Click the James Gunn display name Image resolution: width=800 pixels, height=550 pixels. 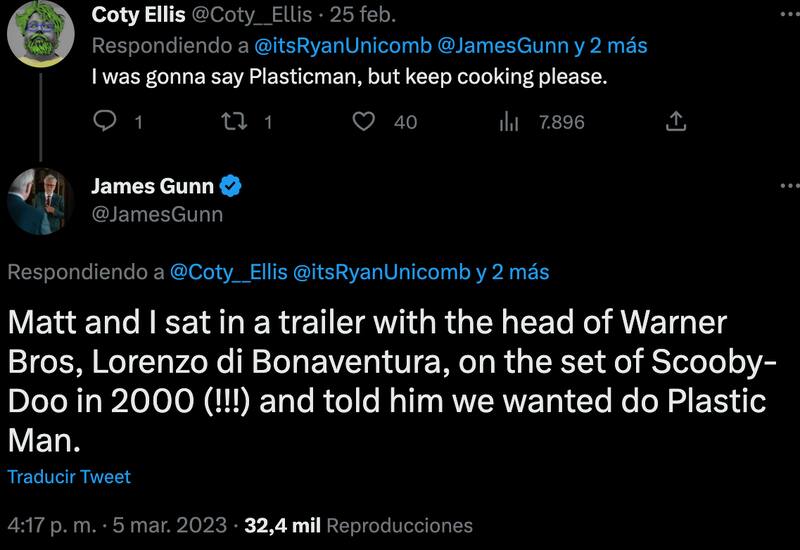pyautogui.click(x=153, y=186)
